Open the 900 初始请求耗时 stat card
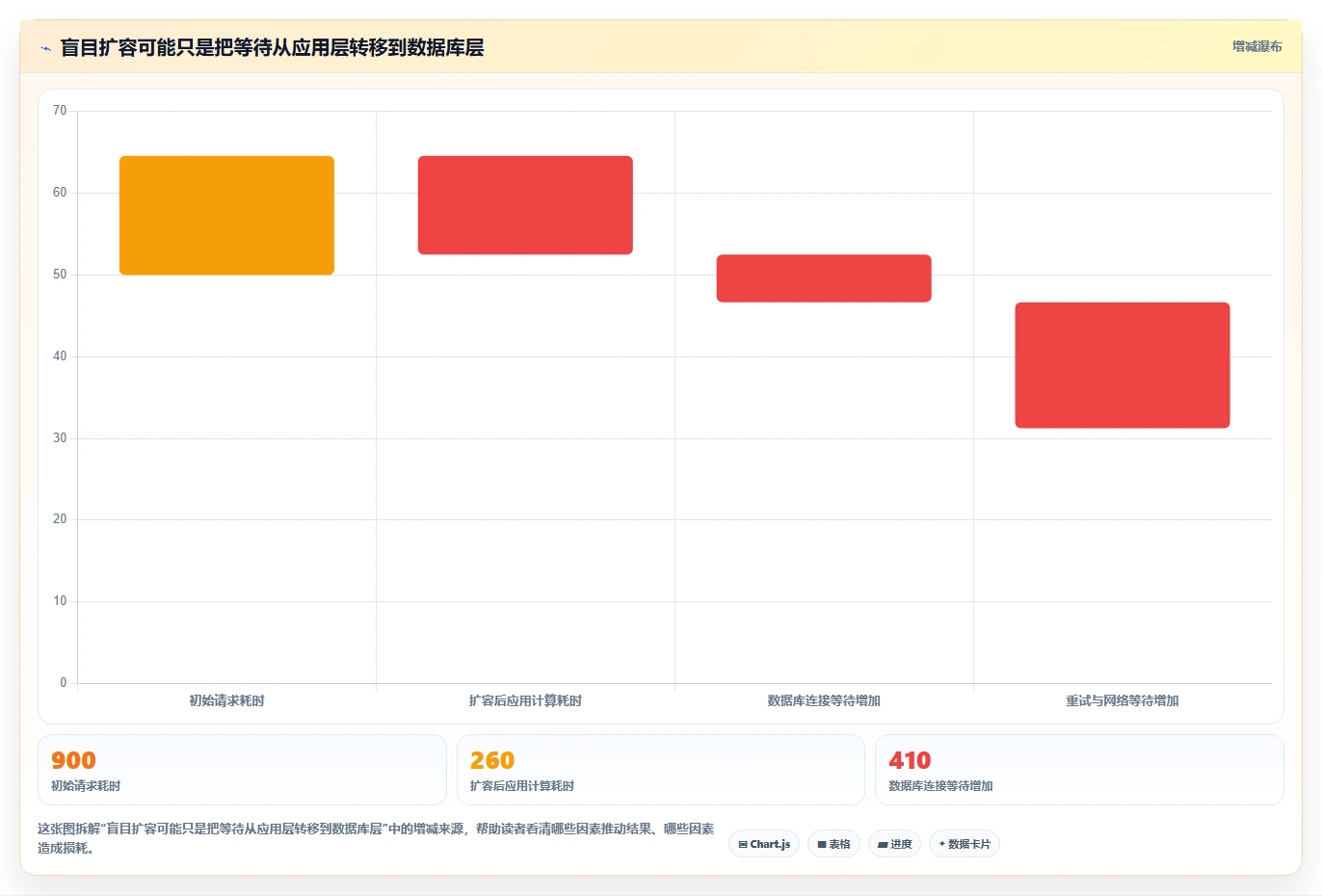This screenshot has height=896, width=1322. (242, 770)
